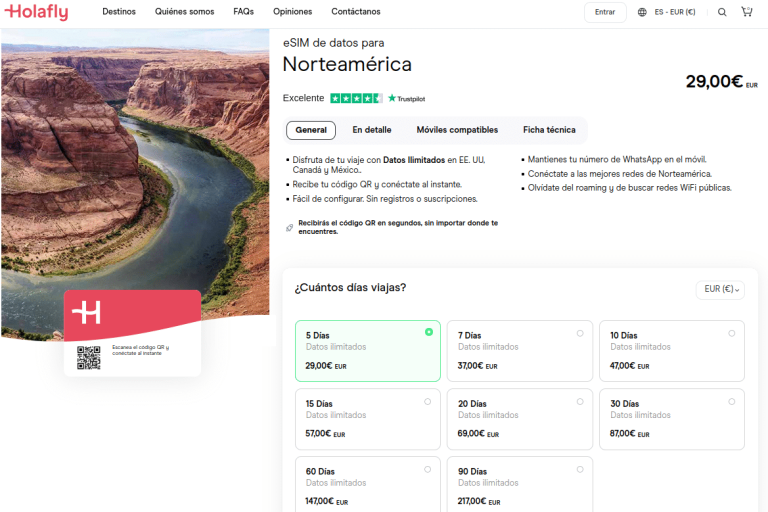Click the Holafly logo

[x=36, y=12]
